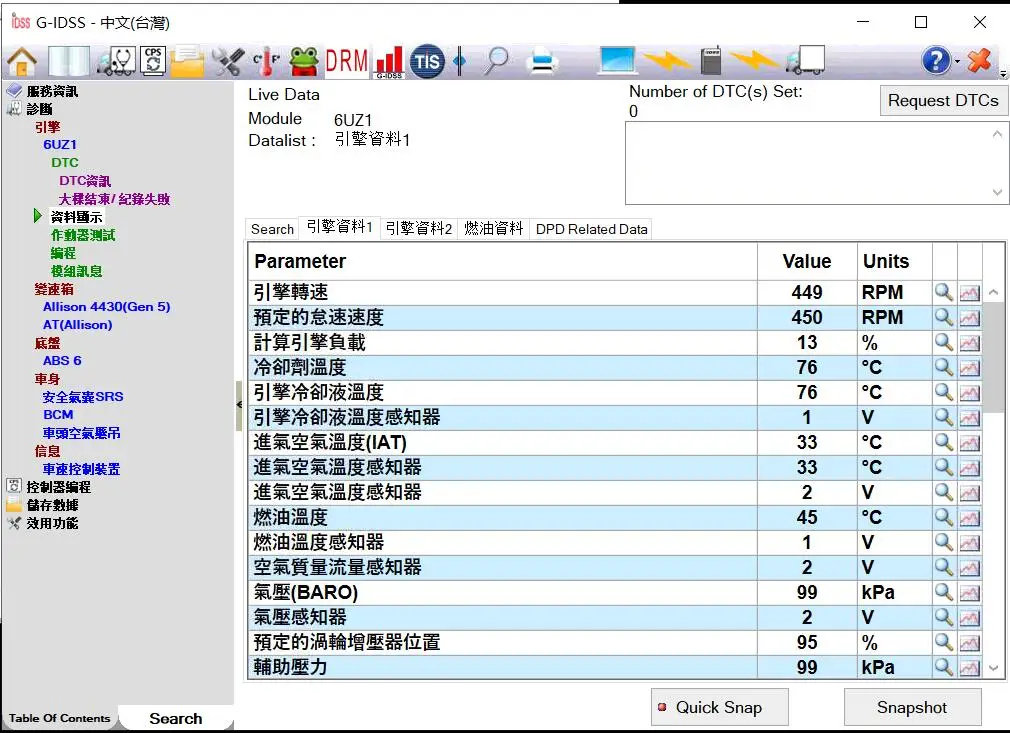Click the Snapshot button
Image resolution: width=1010 pixels, height=733 pixels.
click(912, 707)
